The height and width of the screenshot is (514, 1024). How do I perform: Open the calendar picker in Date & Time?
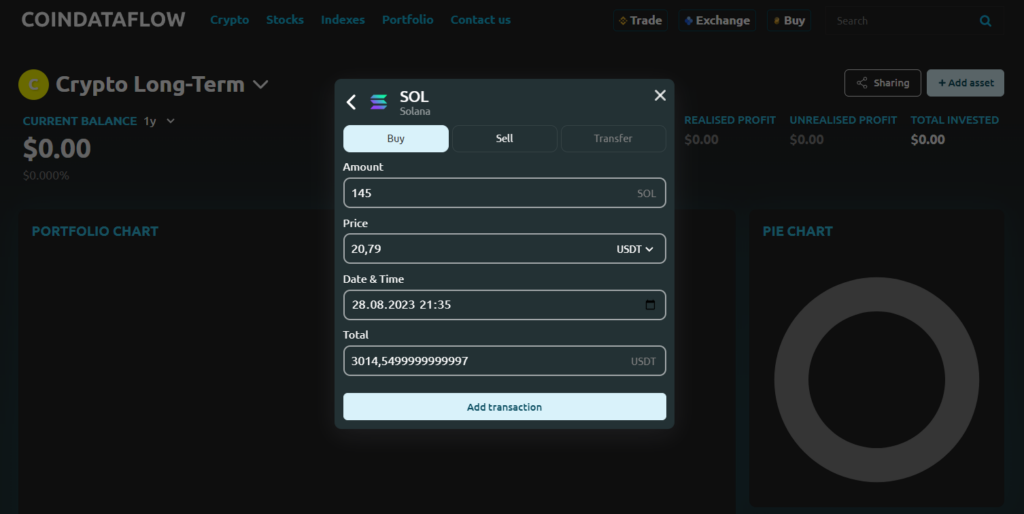(x=650, y=305)
